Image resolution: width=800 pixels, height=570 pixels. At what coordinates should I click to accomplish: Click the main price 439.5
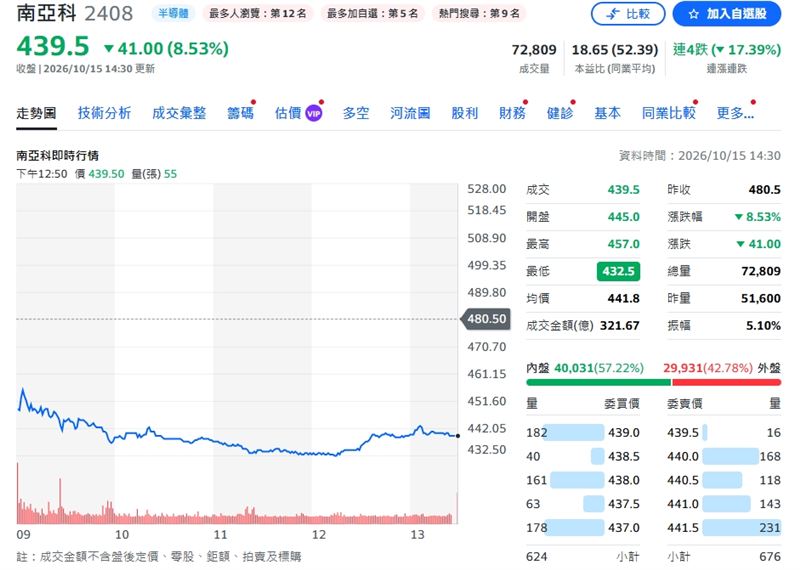[53, 46]
